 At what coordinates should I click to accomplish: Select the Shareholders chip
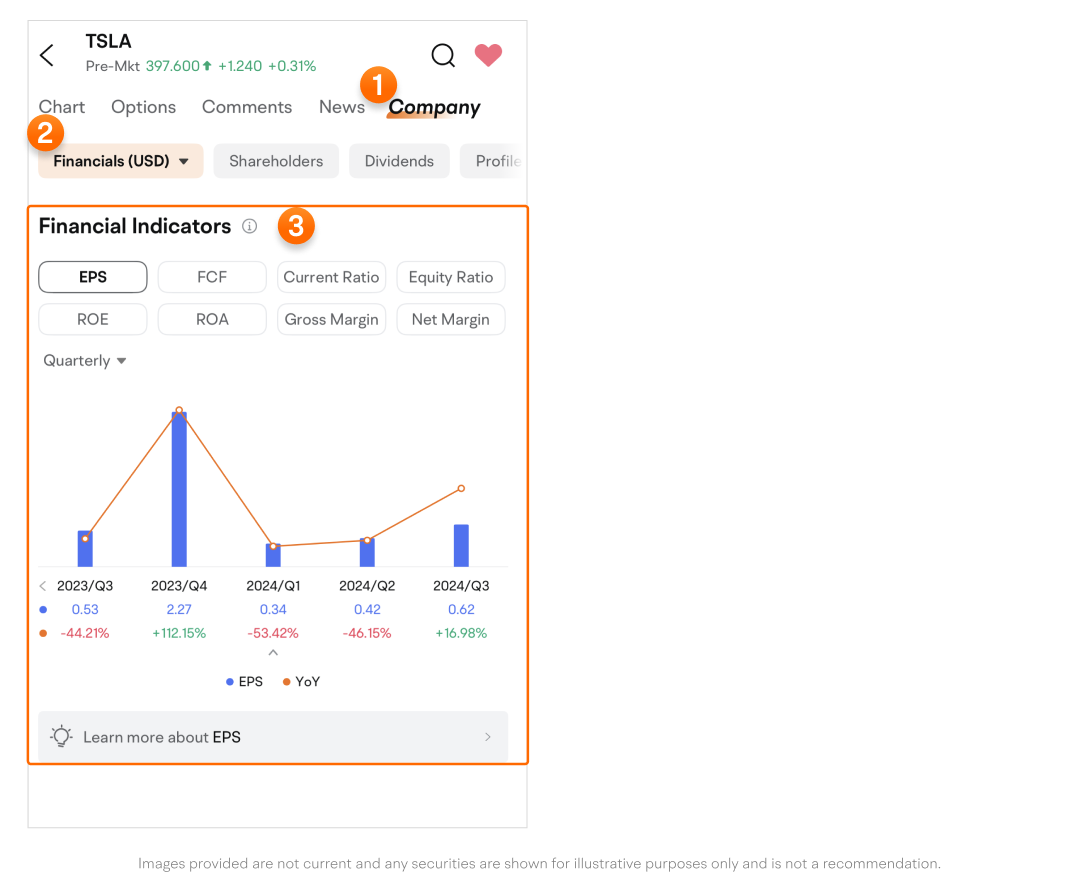point(276,161)
